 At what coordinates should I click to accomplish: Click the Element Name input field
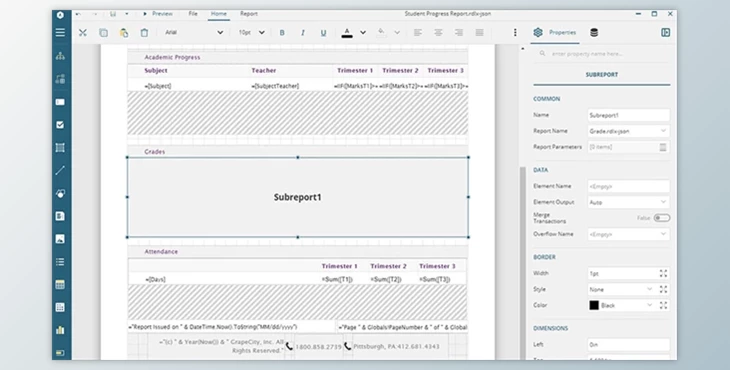coord(629,187)
